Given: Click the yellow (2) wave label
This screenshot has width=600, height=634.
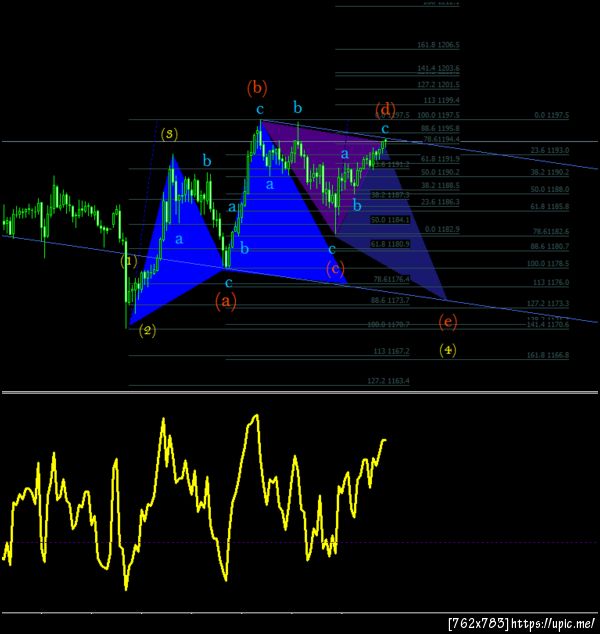Looking at the screenshot, I should [x=147, y=331].
